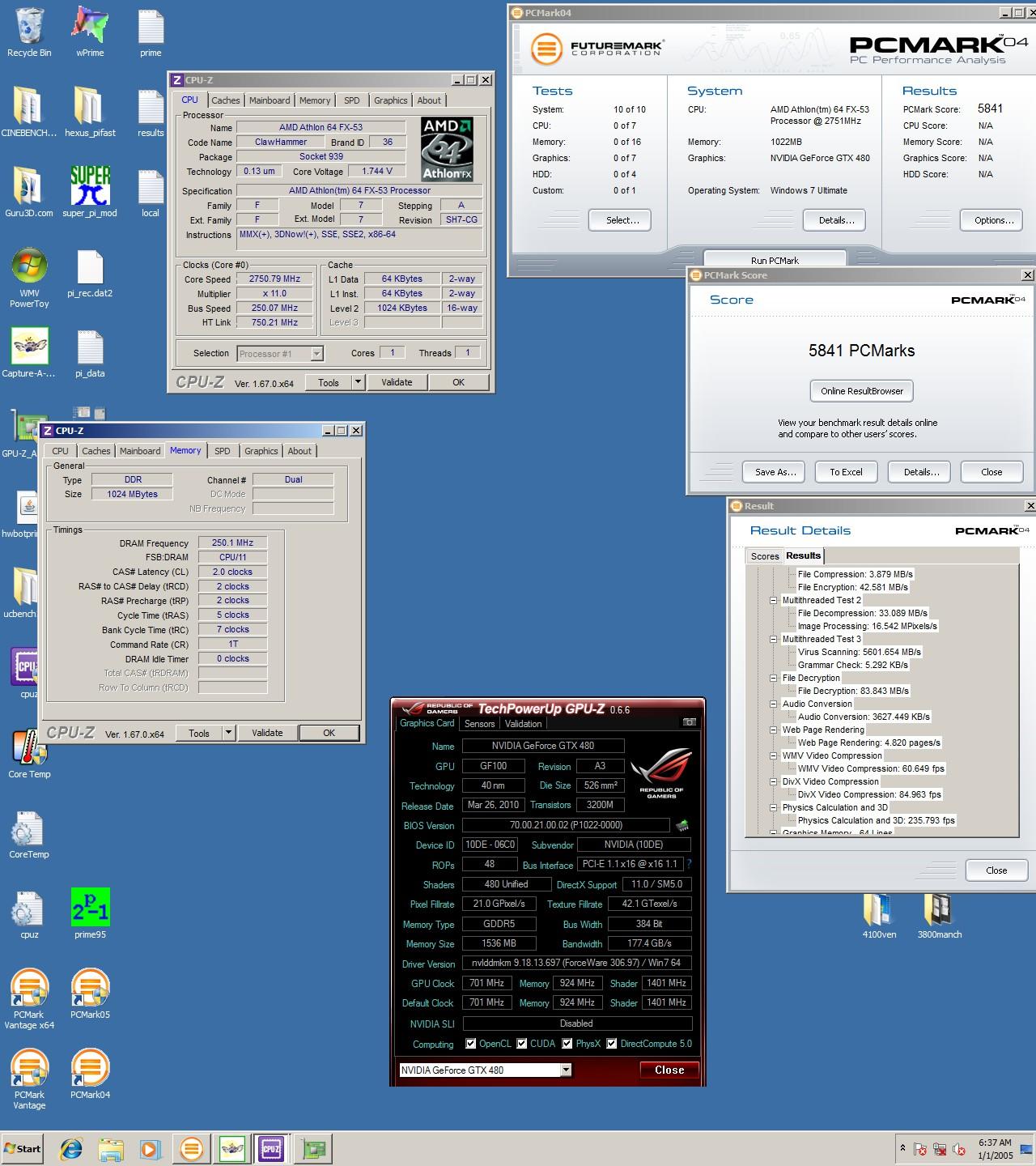Open Windows Media Player from taskbar
The width and height of the screenshot is (1036, 1166).
150,1148
